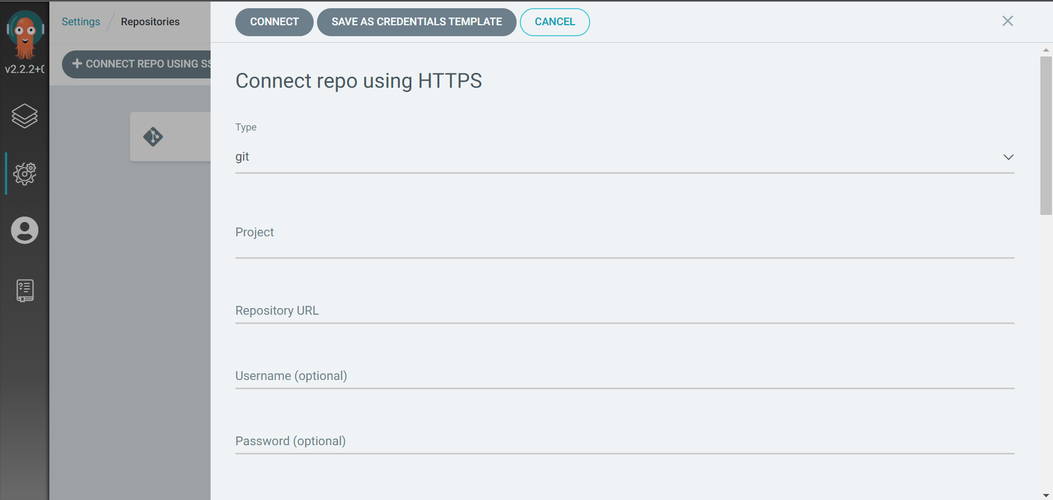Image resolution: width=1053 pixels, height=500 pixels.
Task: Click the Project field
Action: (x=625, y=240)
